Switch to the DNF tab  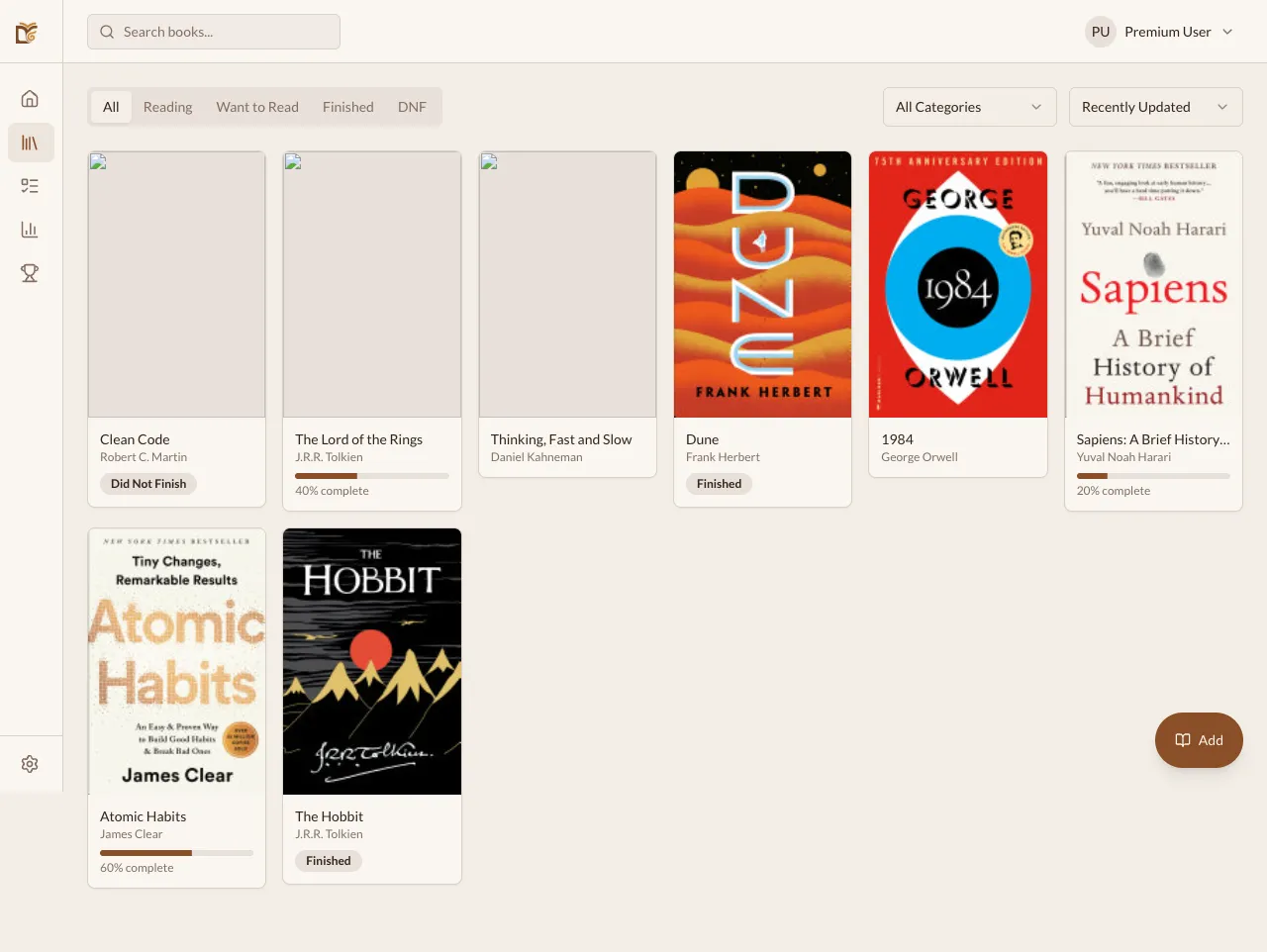412,107
